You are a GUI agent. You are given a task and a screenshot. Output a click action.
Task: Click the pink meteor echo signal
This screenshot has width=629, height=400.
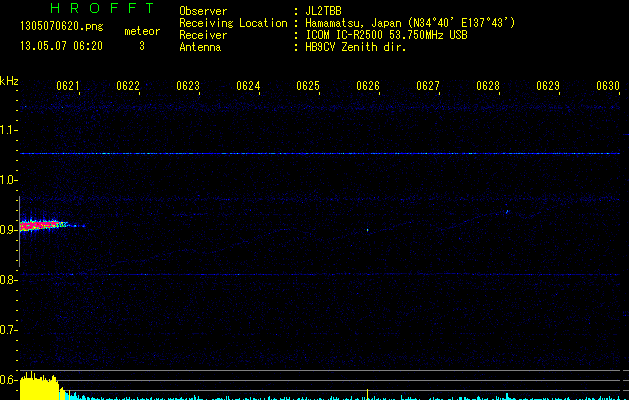pyautogui.click(x=38, y=226)
